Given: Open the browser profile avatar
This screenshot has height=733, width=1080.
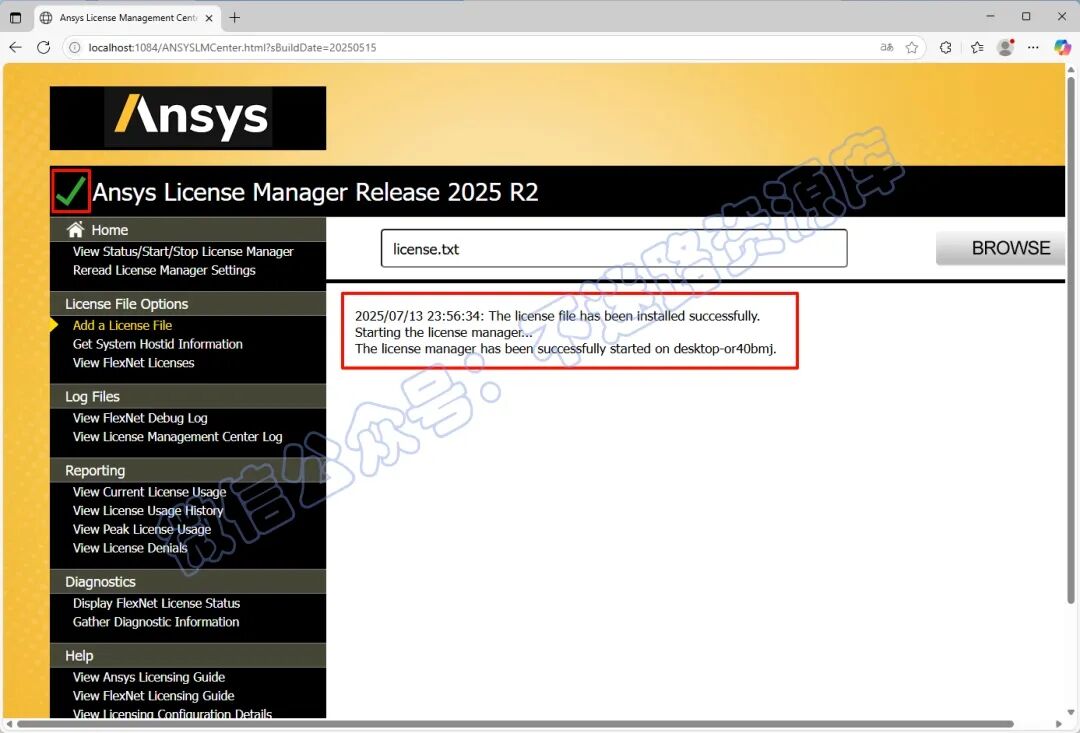Looking at the screenshot, I should pyautogui.click(x=1006, y=48).
